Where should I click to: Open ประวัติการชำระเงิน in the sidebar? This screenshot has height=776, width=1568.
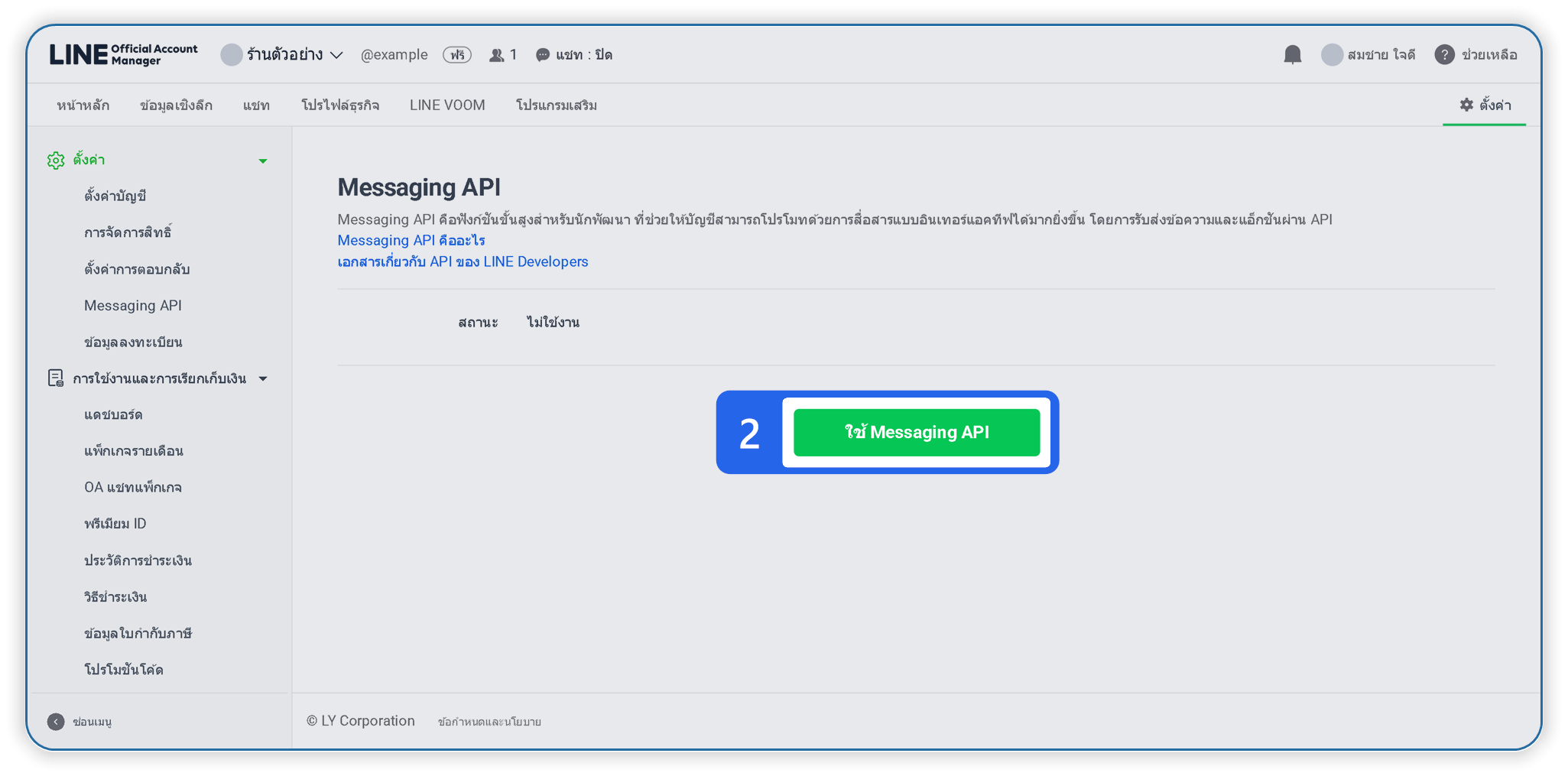[x=138, y=560]
